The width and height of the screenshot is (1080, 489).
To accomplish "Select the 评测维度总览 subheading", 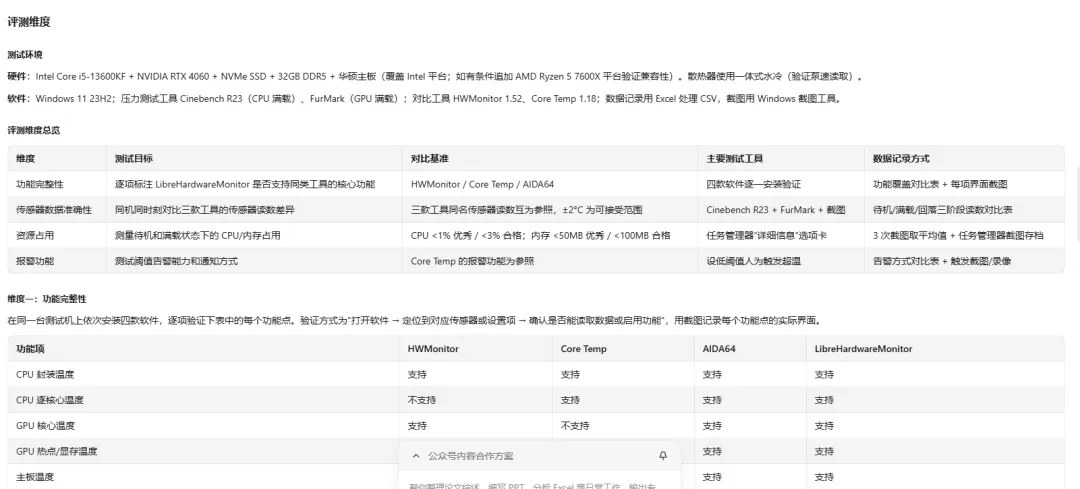I will [x=34, y=130].
